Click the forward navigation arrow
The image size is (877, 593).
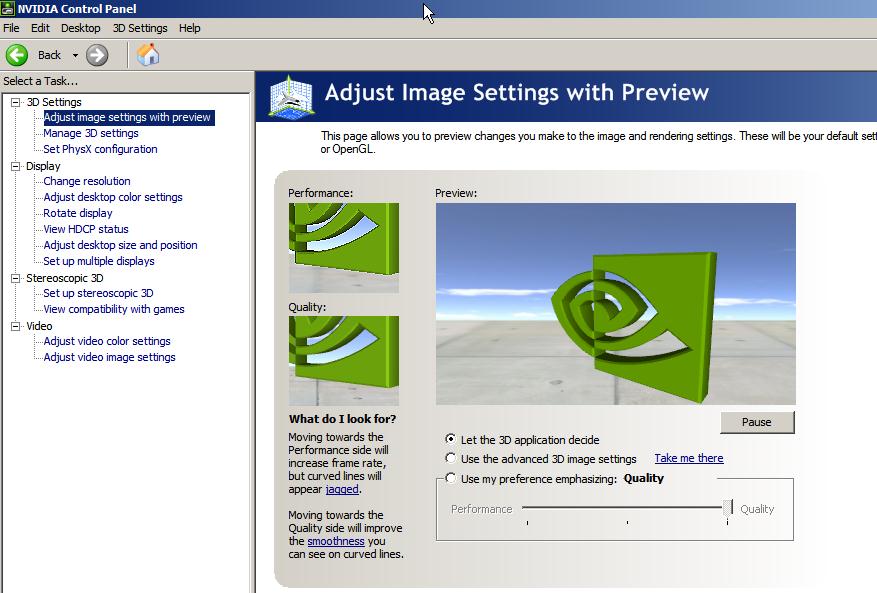tap(97, 56)
